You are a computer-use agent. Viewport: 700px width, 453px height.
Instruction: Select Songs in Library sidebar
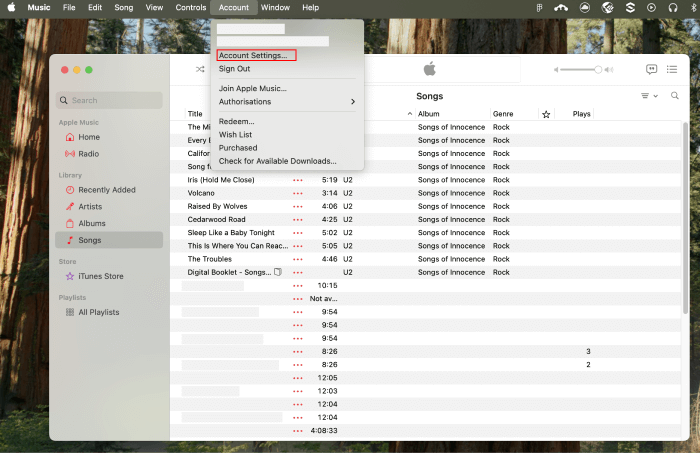109,240
